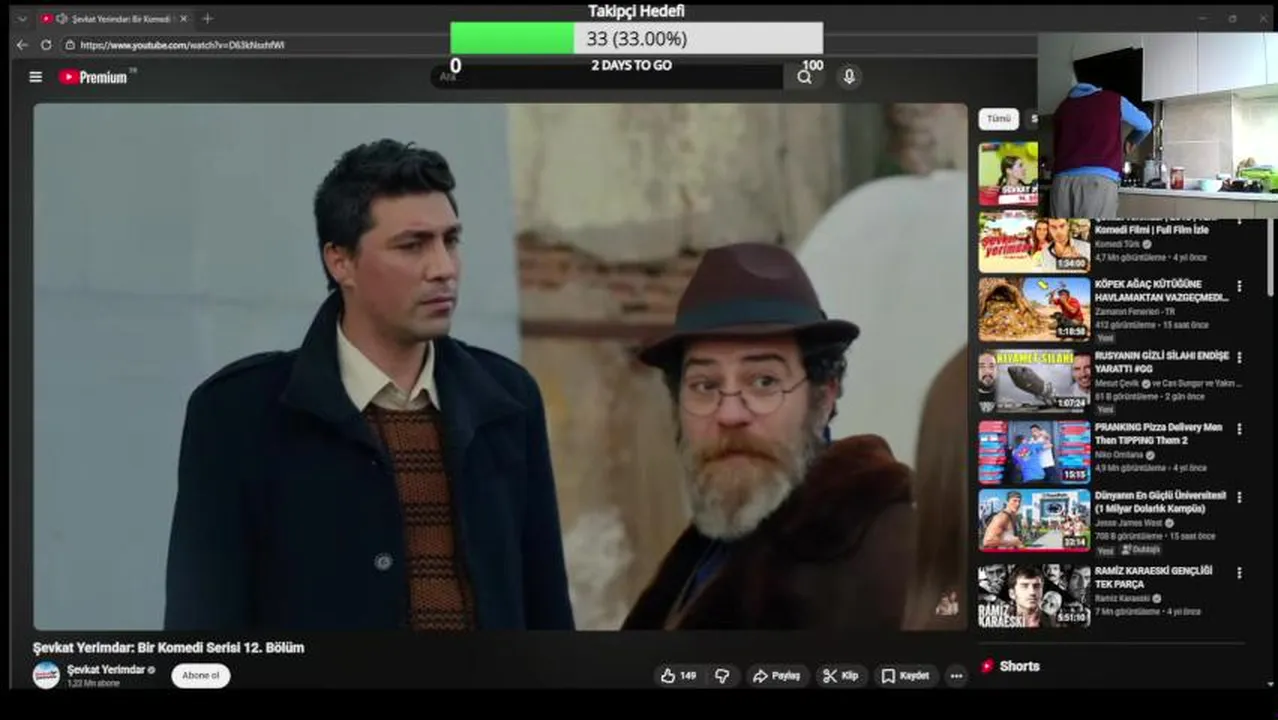Viewport: 1278px width, 720px height.
Task: Create a clip with the Klip button
Action: [x=841, y=676]
